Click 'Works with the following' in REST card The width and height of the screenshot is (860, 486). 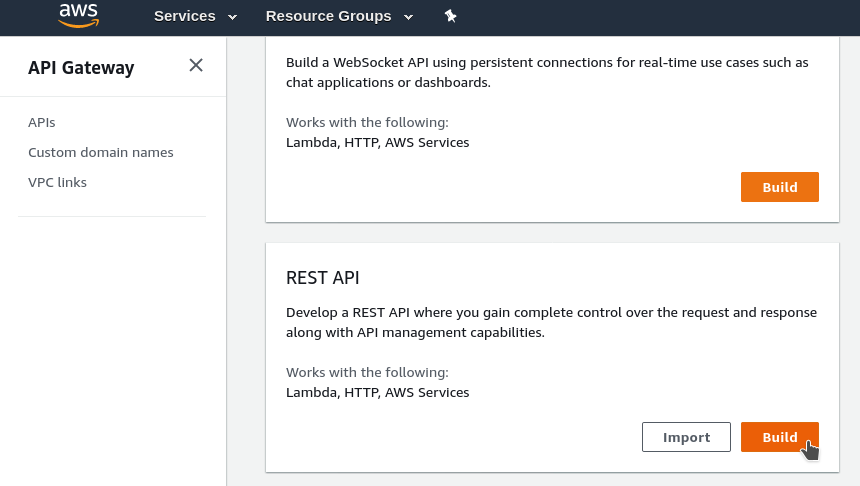point(367,372)
